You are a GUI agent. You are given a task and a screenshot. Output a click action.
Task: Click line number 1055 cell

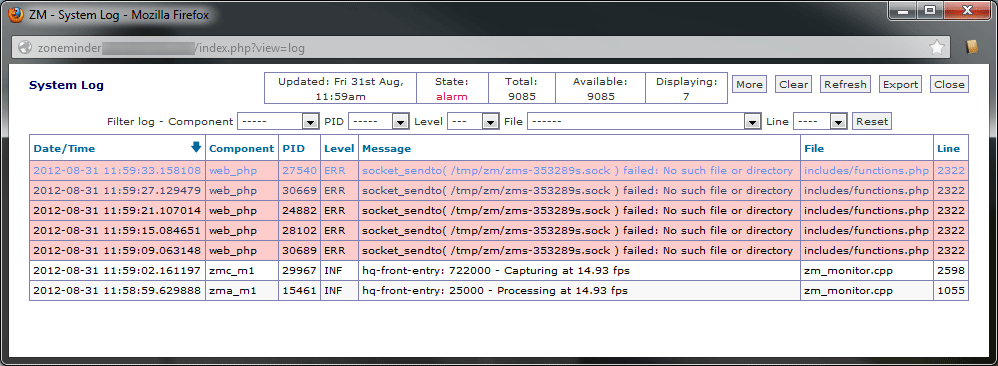pos(951,290)
